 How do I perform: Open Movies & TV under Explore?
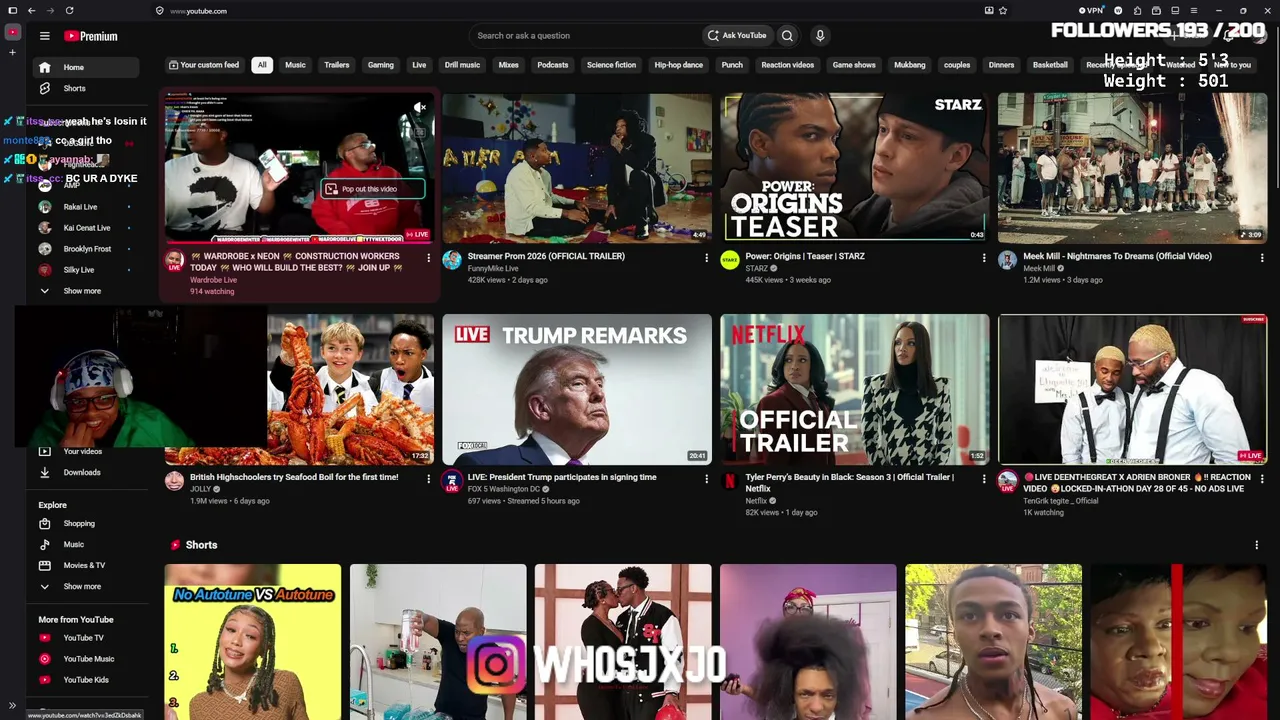click(88, 565)
